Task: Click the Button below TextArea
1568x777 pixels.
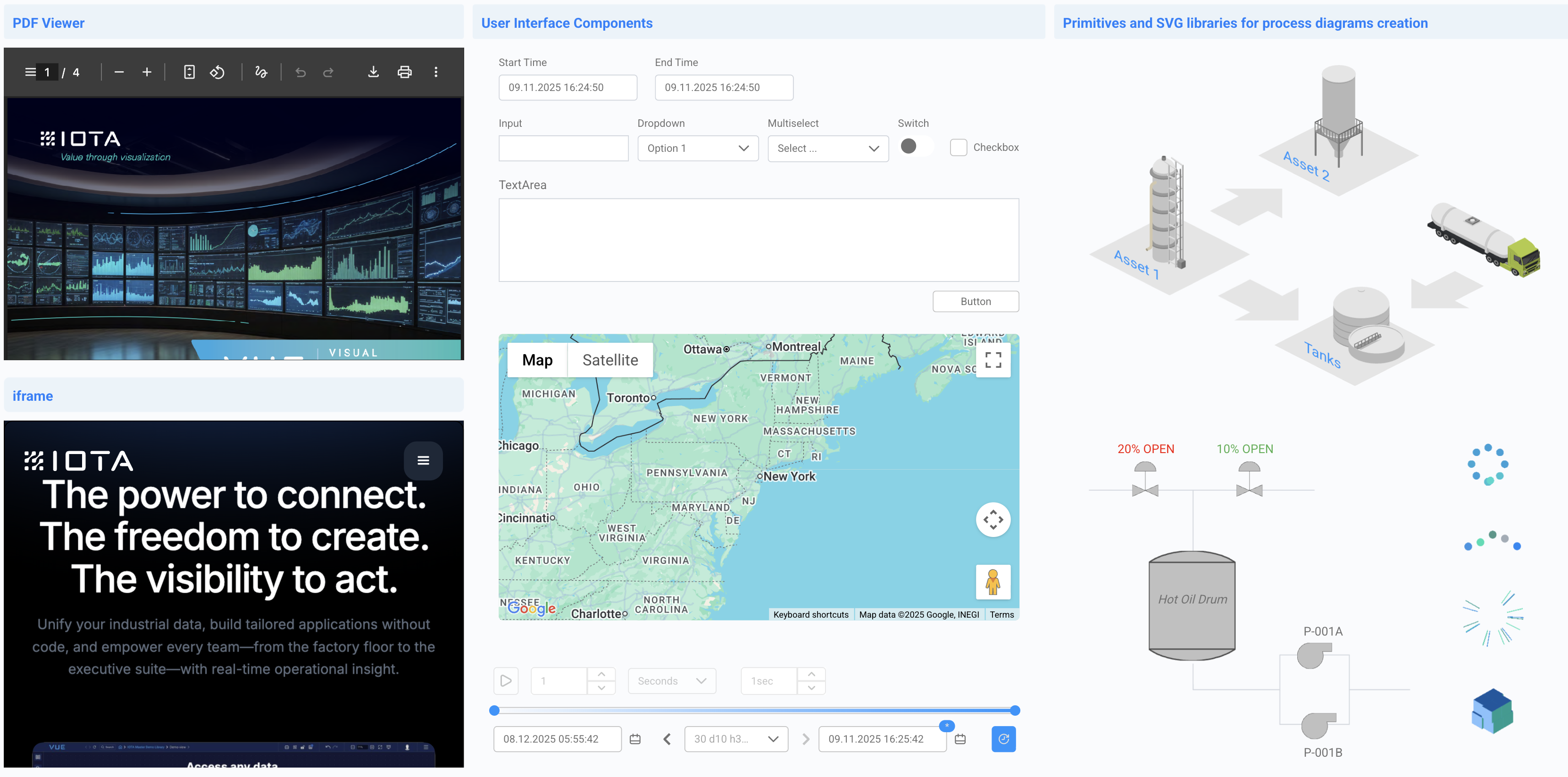Action: click(975, 302)
